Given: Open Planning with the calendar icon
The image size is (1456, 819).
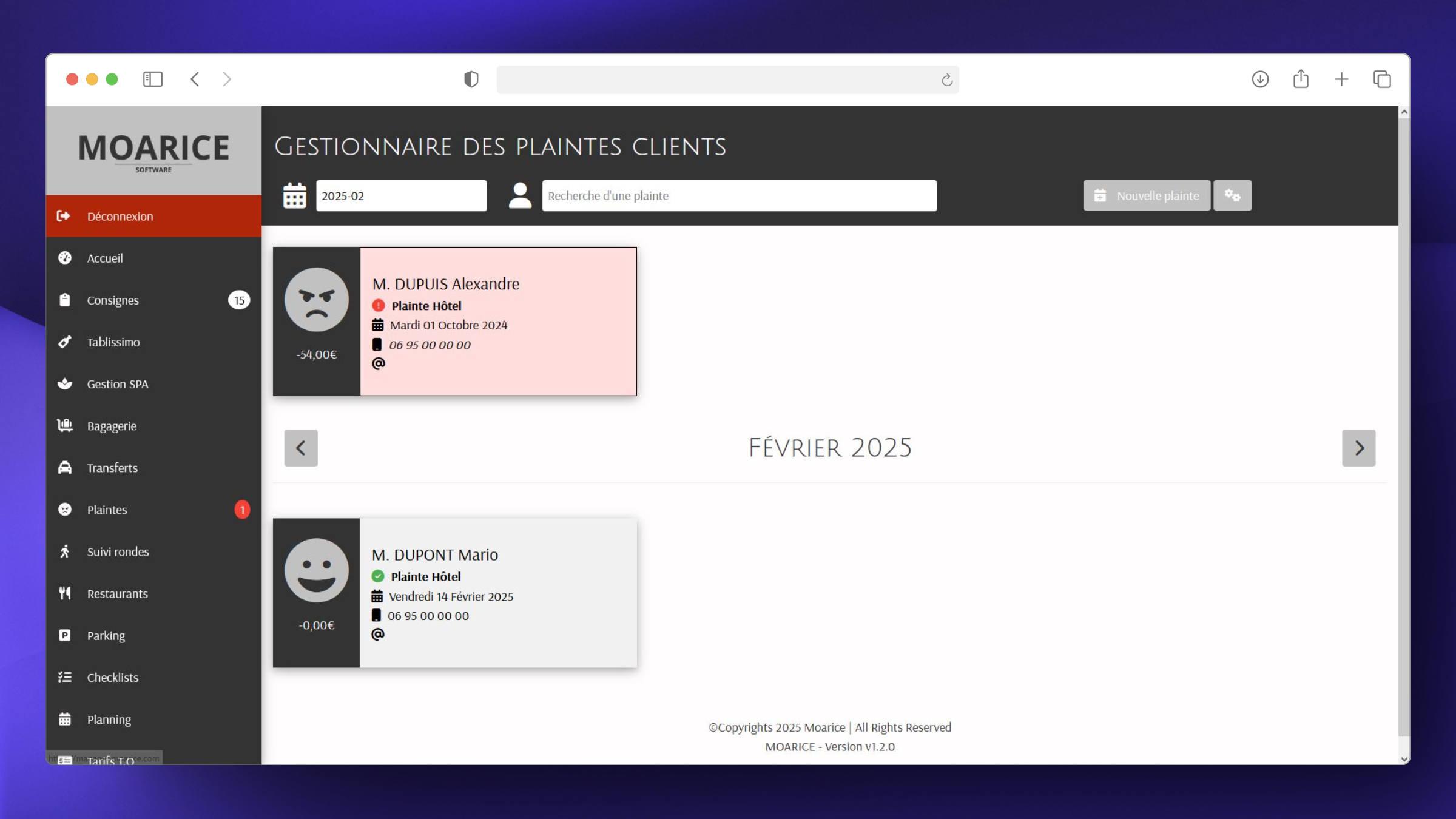Looking at the screenshot, I should [x=66, y=719].
